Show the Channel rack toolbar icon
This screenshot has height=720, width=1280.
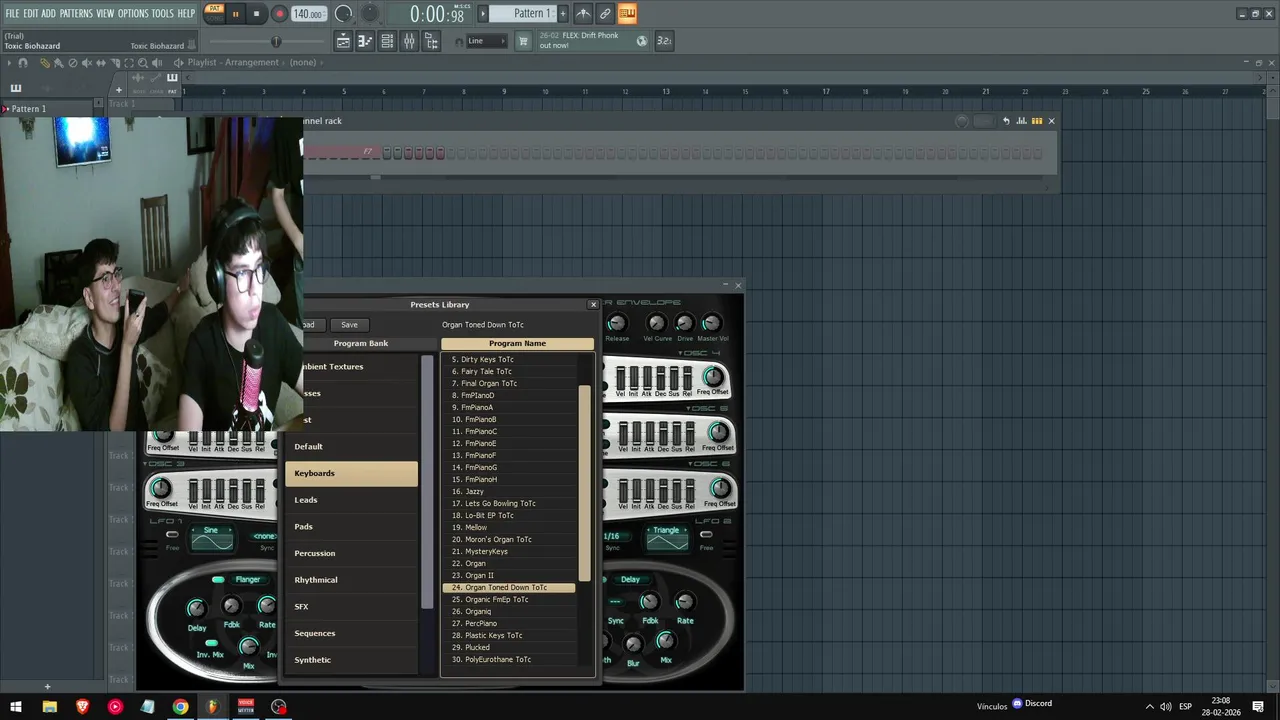coord(387,41)
